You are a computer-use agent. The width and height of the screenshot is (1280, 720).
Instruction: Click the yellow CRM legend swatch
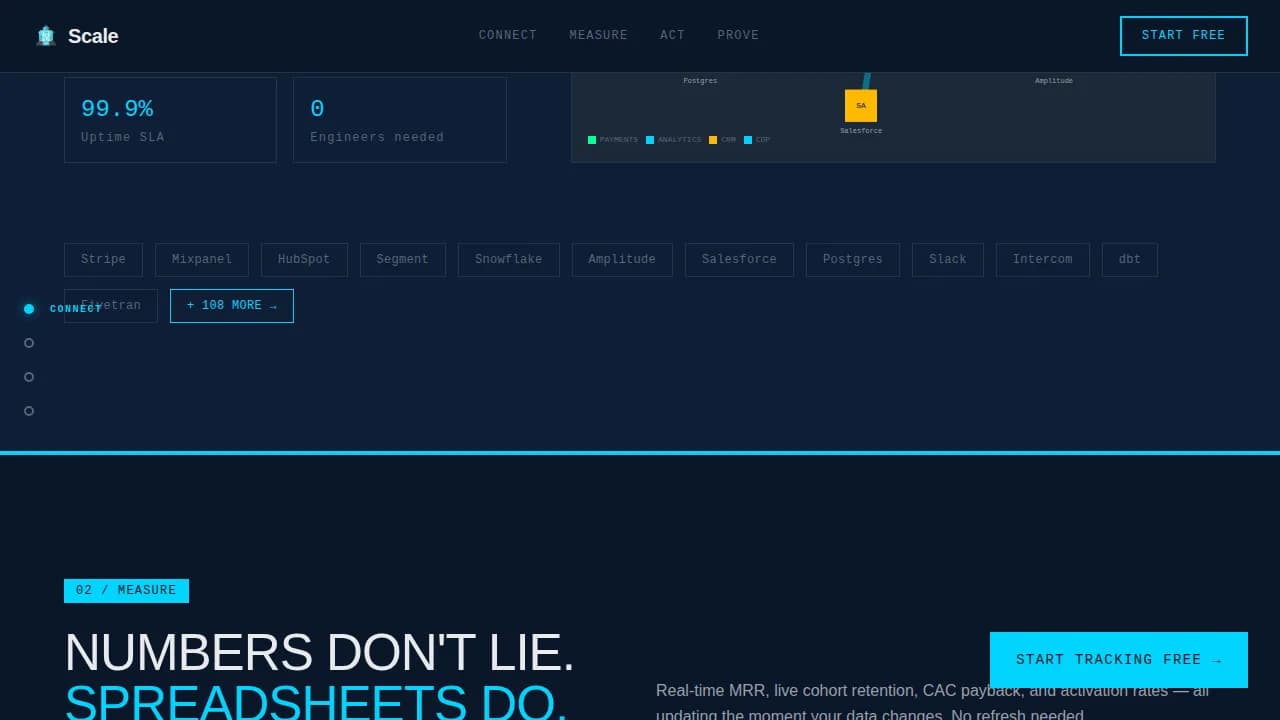[713, 140]
